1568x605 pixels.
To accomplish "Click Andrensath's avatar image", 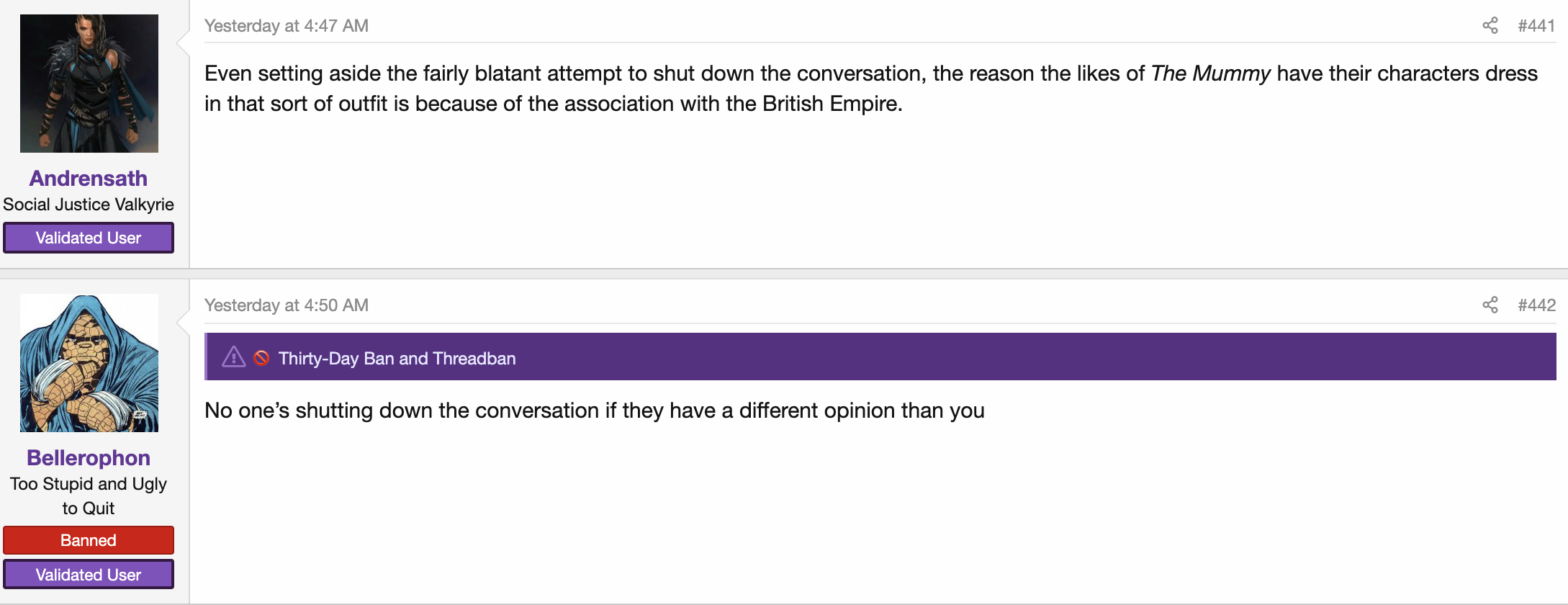I will pyautogui.click(x=89, y=84).
